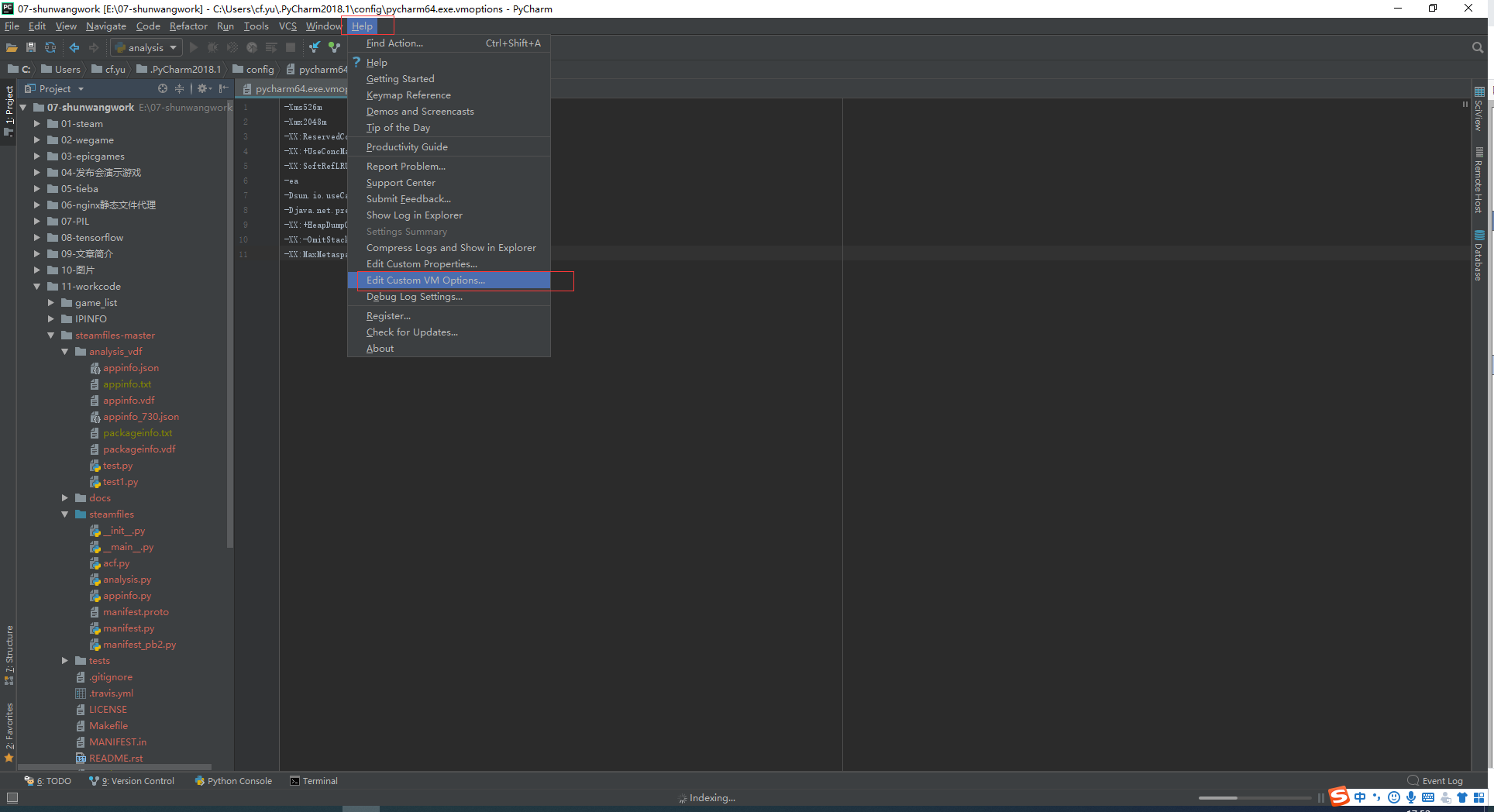Expand the 08-tensorflow folder
The height and width of the screenshot is (812, 1494).
click(36, 238)
